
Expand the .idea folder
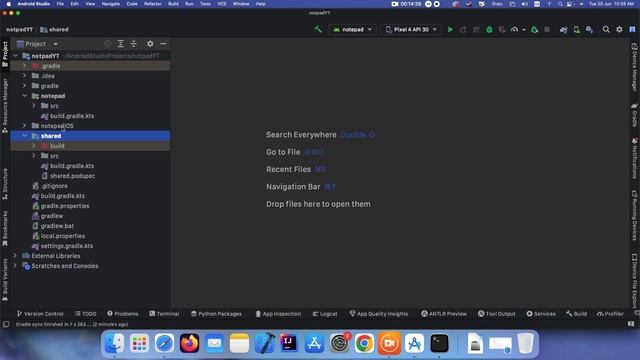pyautogui.click(x=24, y=76)
